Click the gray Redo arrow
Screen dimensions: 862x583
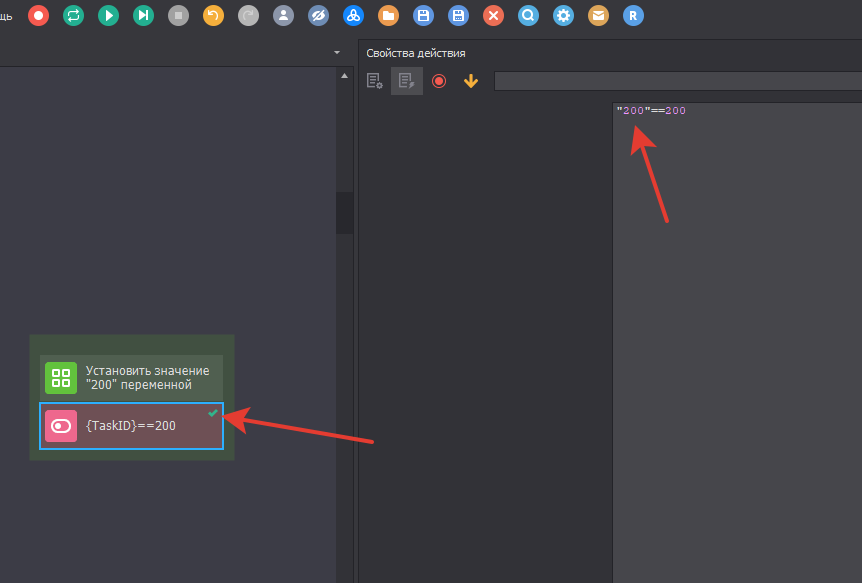248,15
